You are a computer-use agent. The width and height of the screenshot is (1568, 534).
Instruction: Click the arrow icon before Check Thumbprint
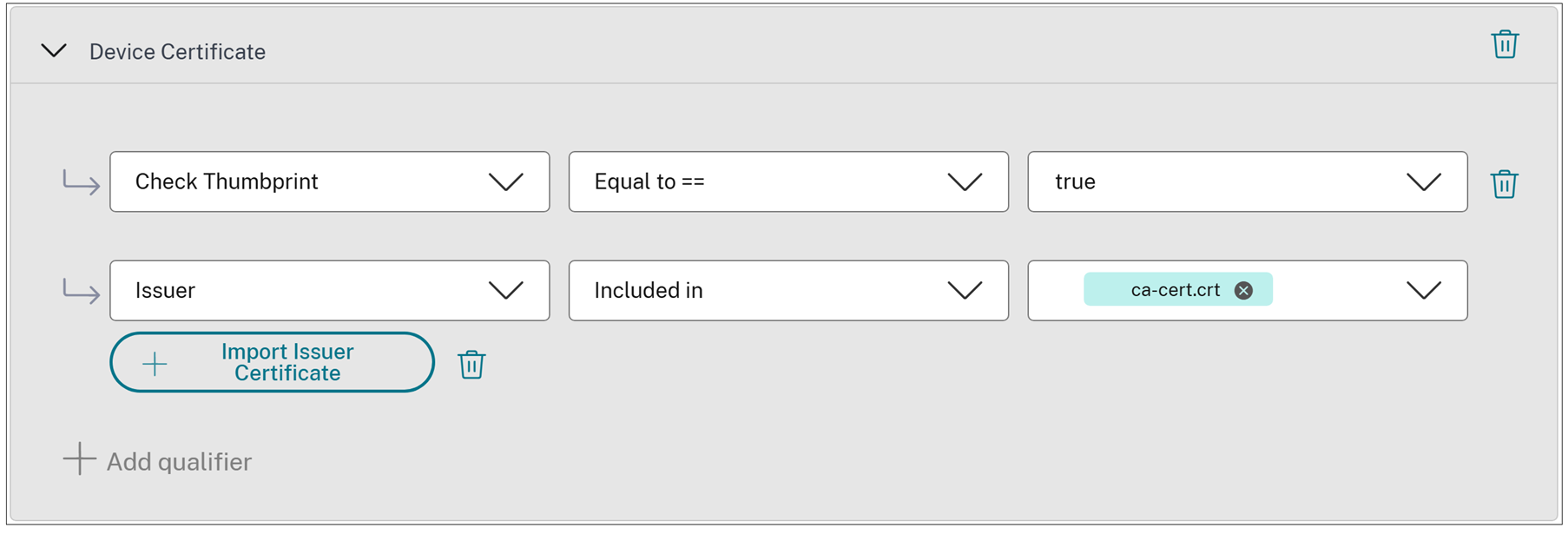(x=82, y=182)
